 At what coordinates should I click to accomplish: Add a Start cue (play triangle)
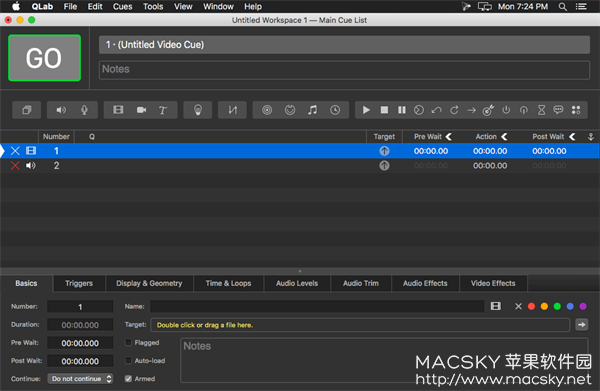click(366, 110)
